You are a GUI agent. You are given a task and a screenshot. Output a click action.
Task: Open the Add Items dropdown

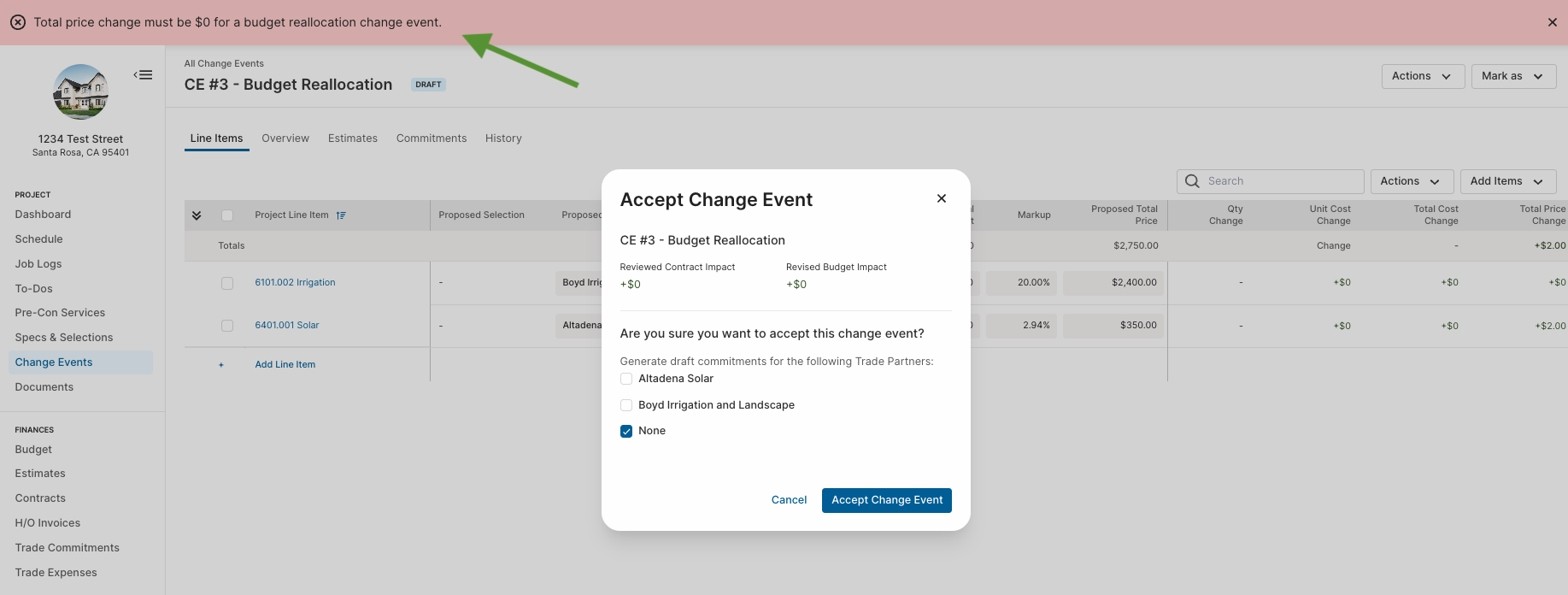[x=1508, y=181]
